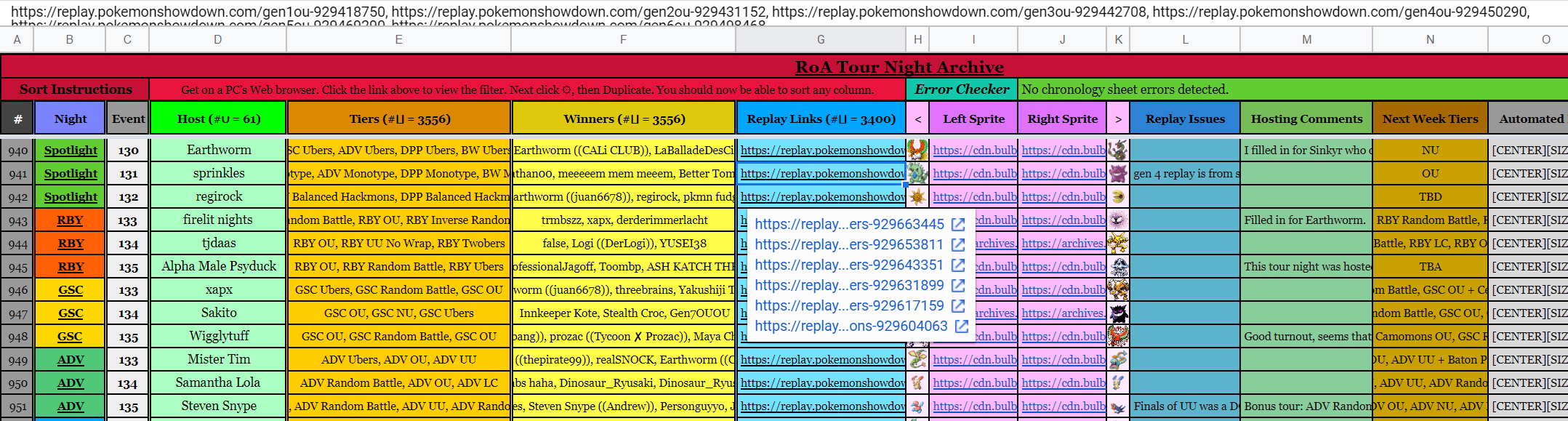Open Left Sprite cdn link in row 941
Image resolution: width=1568 pixels, height=421 pixels.
pyautogui.click(x=974, y=173)
